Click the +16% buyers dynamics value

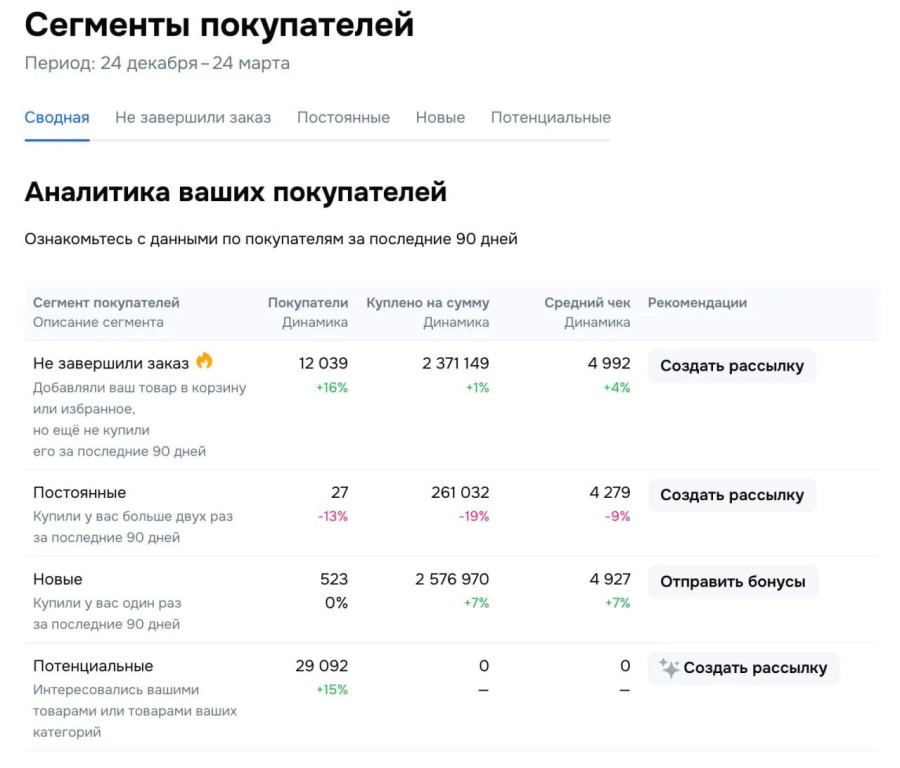pos(332,388)
